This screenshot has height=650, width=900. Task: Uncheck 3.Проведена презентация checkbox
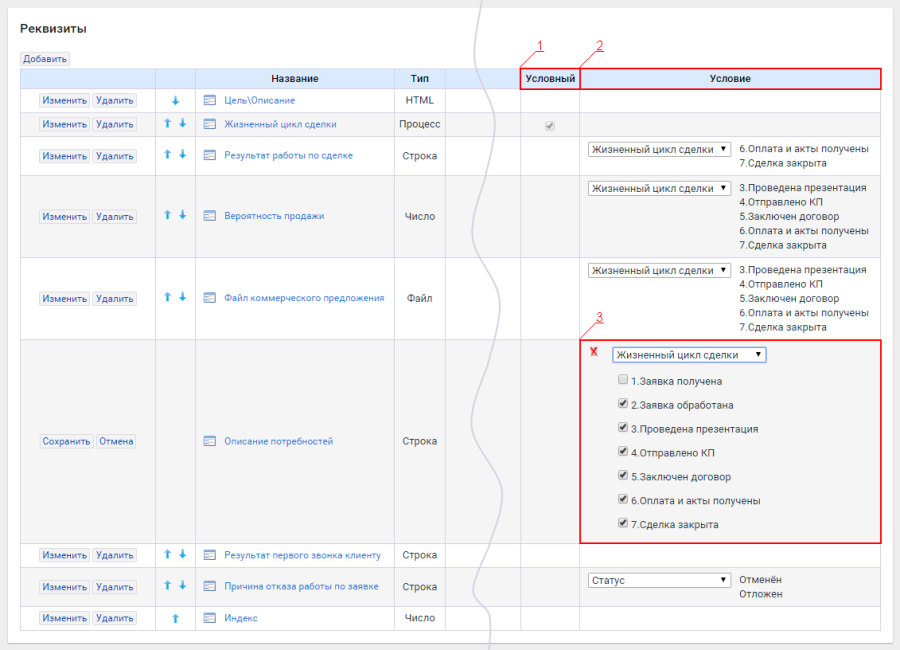click(623, 427)
